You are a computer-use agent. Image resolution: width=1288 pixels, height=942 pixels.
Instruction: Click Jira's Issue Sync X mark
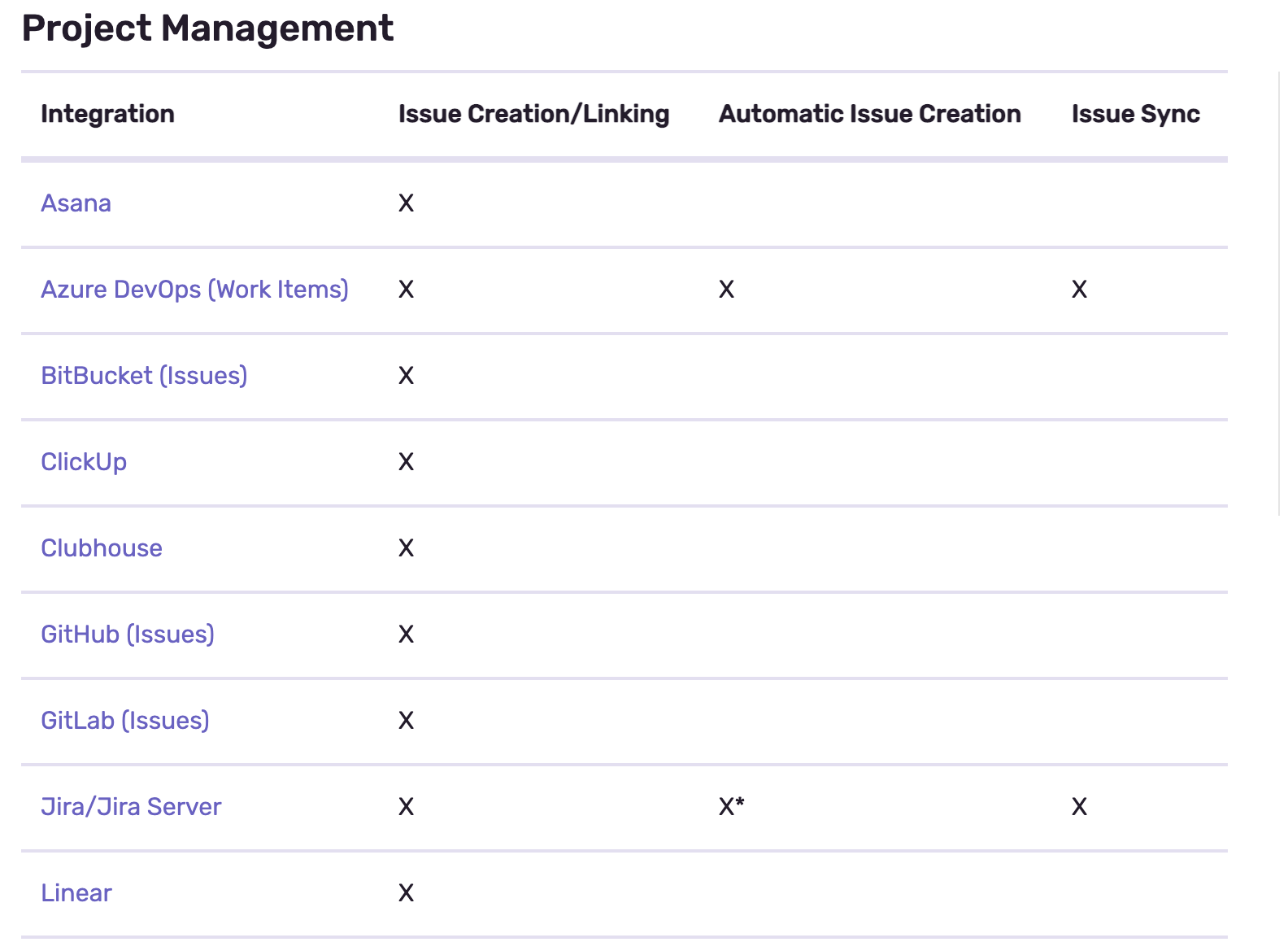click(x=1080, y=807)
